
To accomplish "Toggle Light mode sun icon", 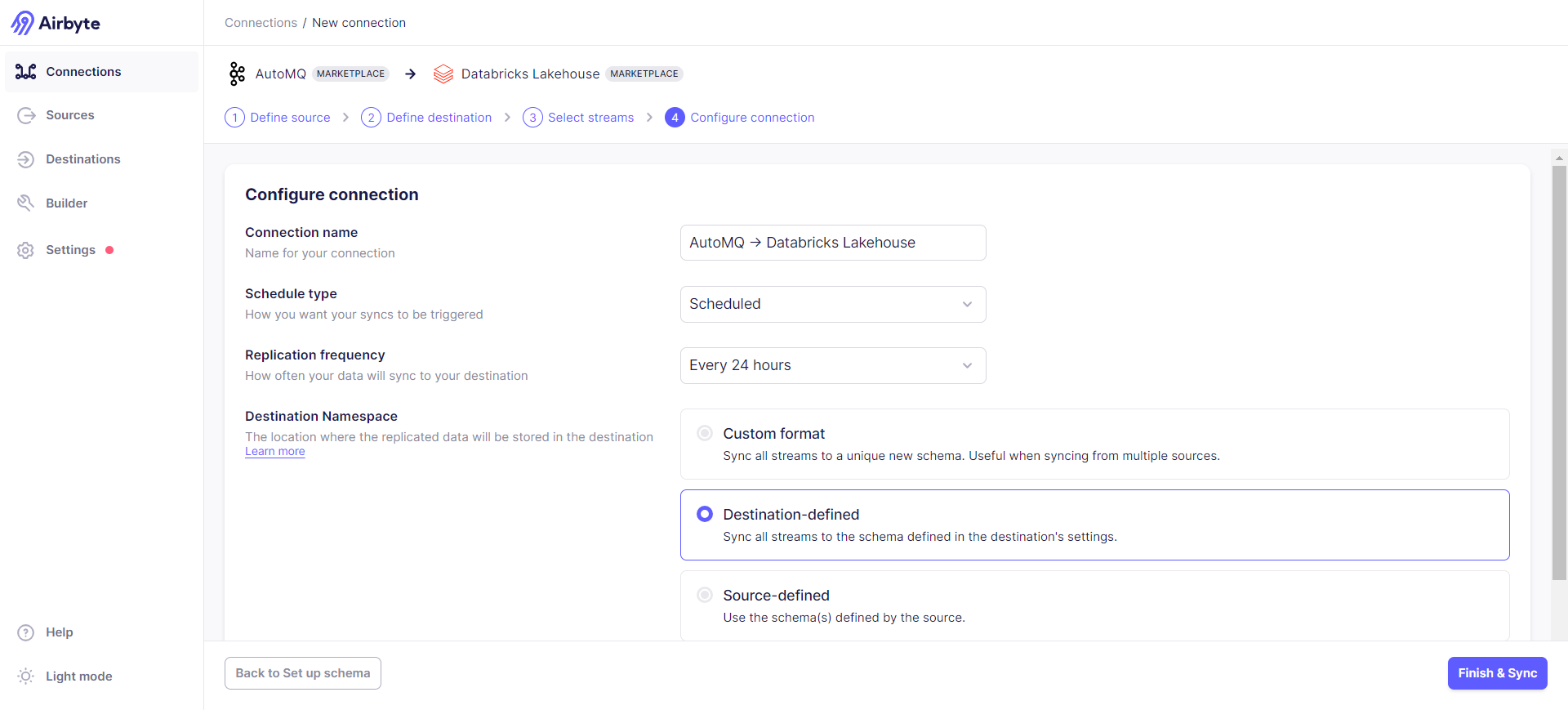I will coord(26,677).
